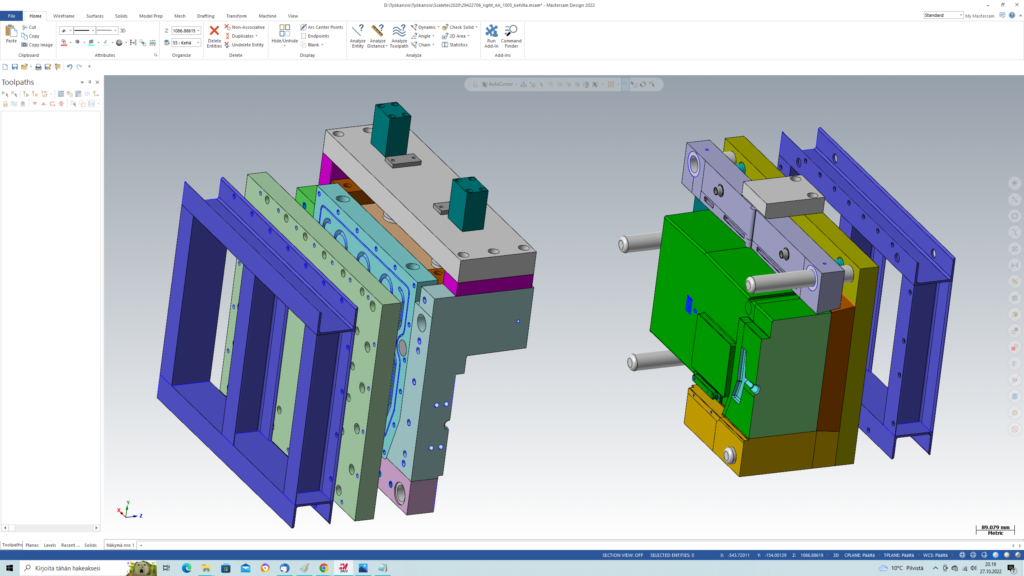Open the Solids ribbon tab
1024x576 pixels.
coord(120,16)
